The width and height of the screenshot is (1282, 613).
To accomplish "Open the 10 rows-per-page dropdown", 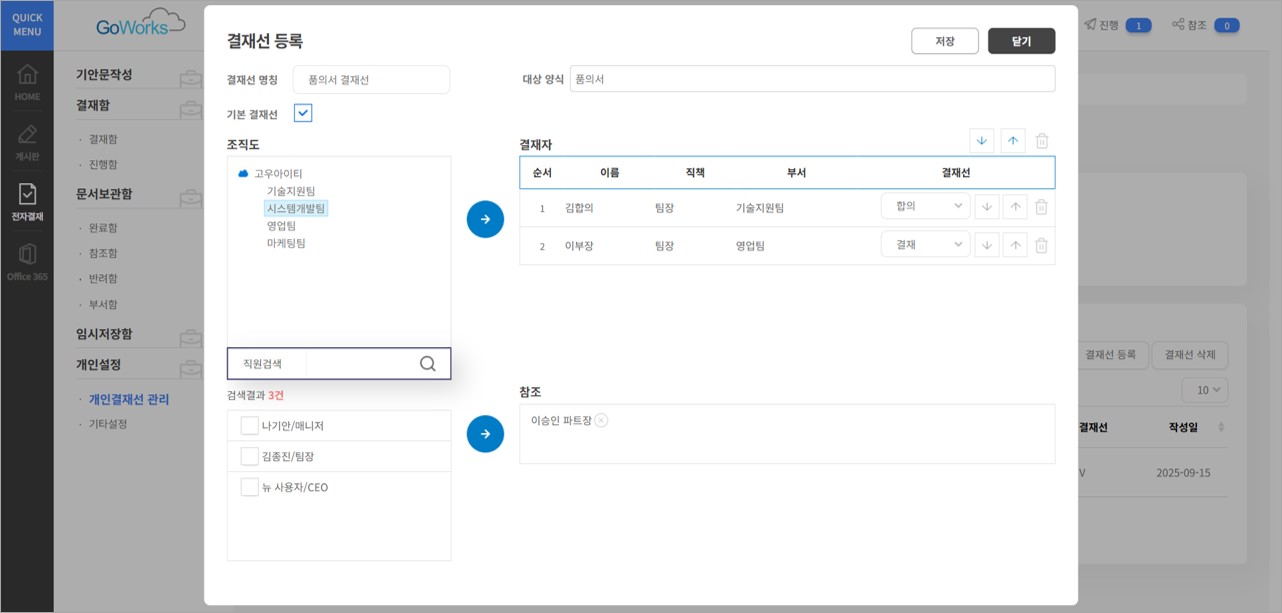I will pyautogui.click(x=1205, y=390).
